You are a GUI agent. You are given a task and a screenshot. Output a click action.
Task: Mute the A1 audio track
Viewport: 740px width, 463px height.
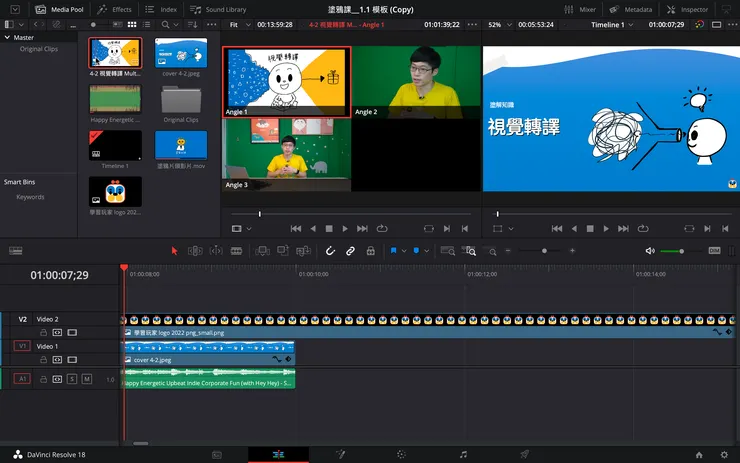coord(86,379)
